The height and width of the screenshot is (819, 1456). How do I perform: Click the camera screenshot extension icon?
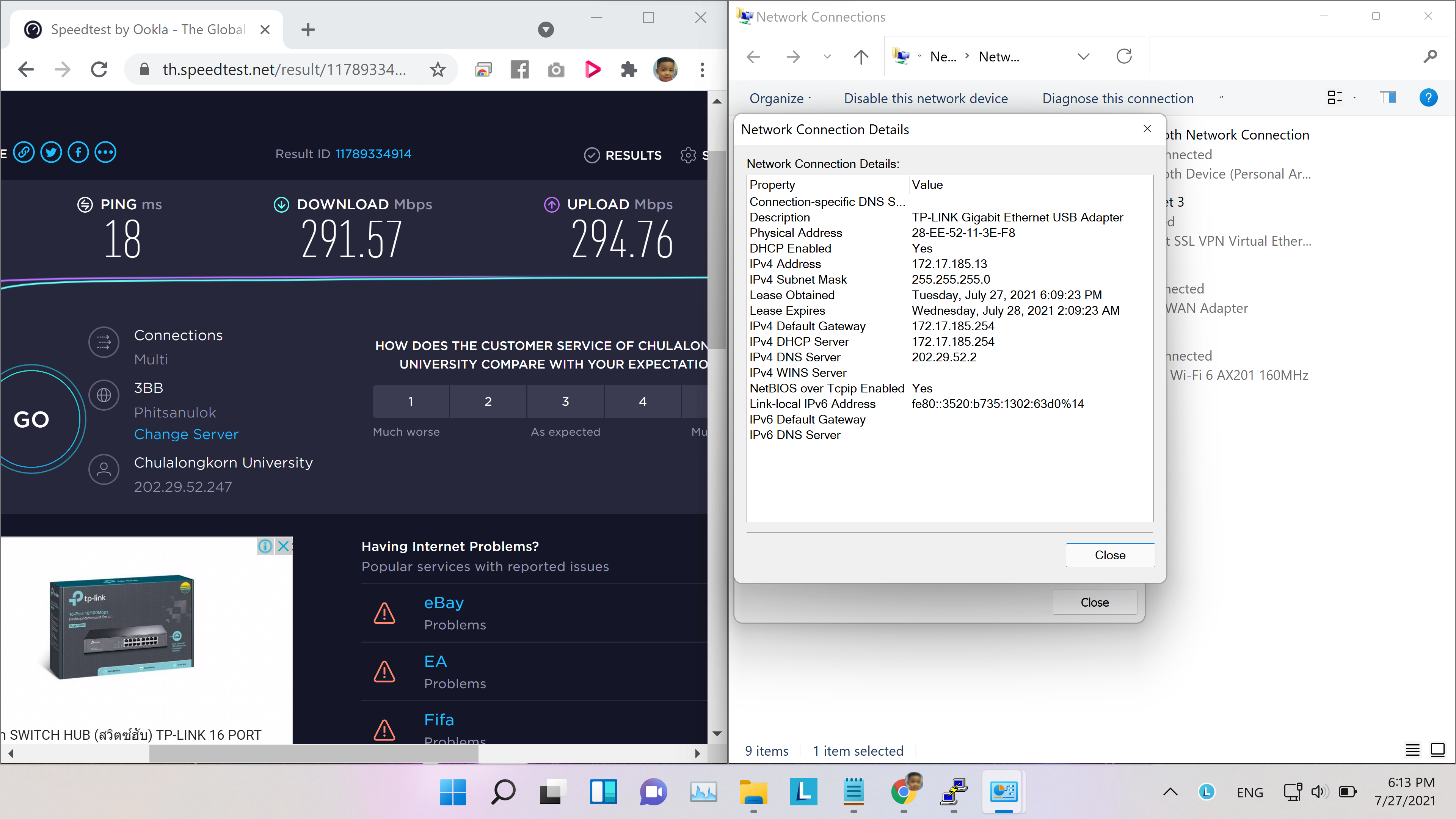click(x=555, y=69)
